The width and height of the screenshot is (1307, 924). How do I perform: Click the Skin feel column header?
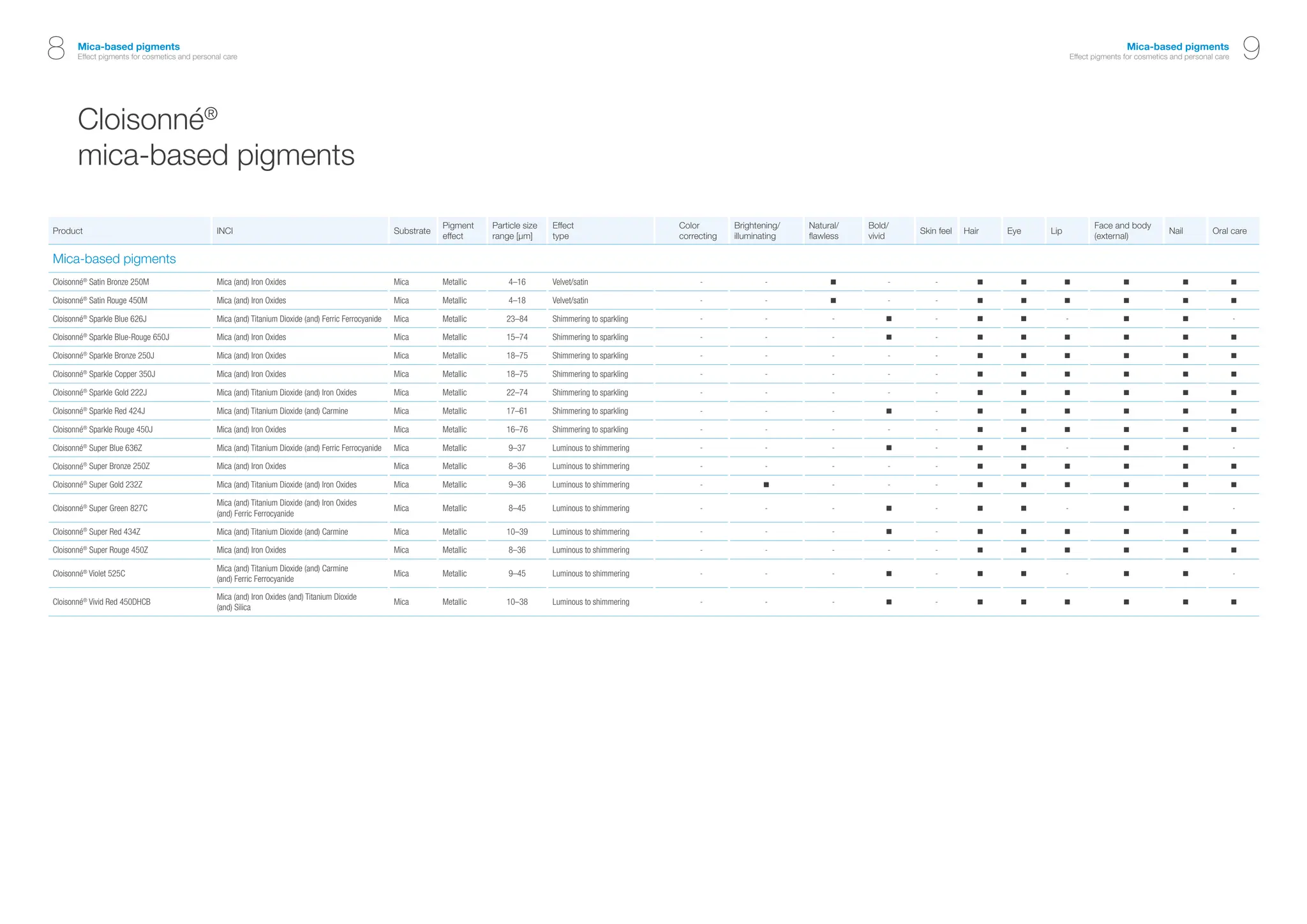point(936,231)
